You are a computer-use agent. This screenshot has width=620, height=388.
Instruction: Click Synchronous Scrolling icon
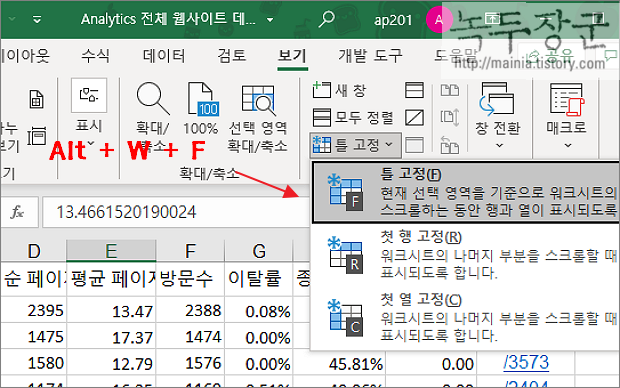click(x=450, y=117)
